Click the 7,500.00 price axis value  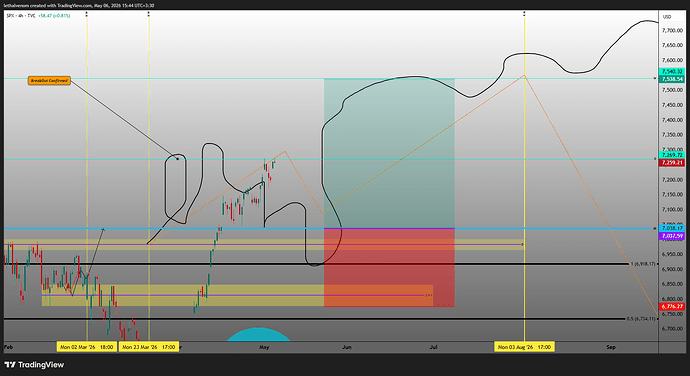click(x=672, y=90)
